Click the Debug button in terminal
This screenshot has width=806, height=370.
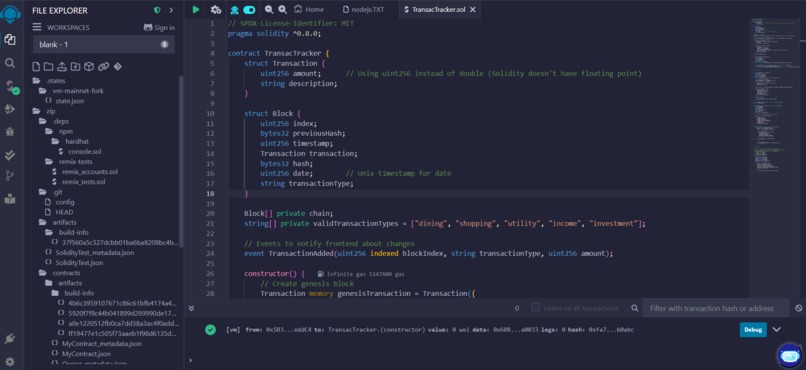point(753,329)
